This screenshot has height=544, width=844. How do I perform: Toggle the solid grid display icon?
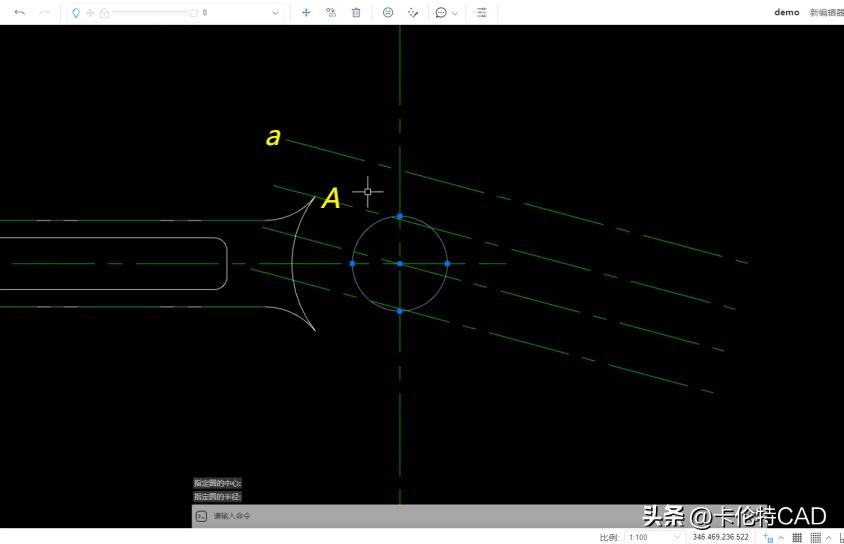tap(797, 537)
